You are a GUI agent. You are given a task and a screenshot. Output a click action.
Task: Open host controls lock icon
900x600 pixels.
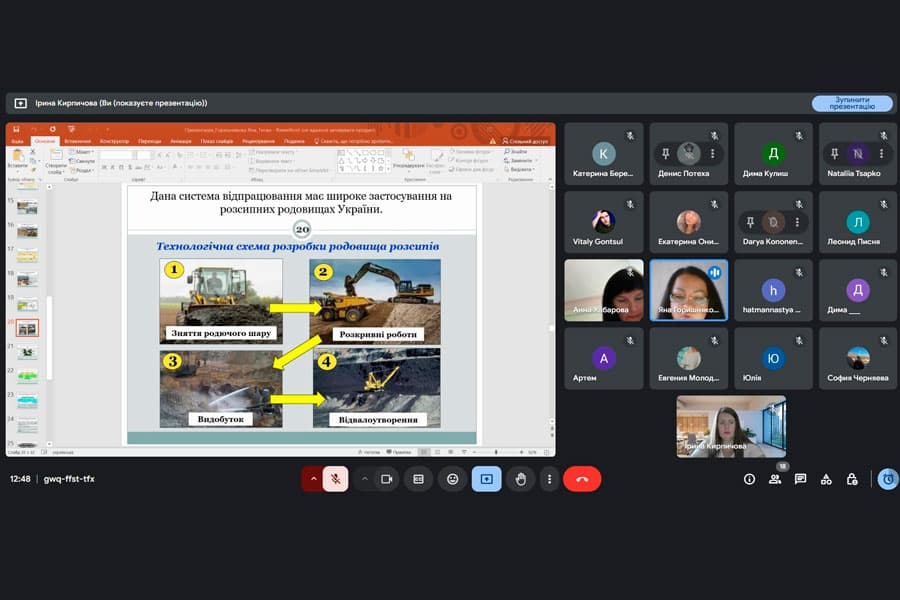pos(852,479)
